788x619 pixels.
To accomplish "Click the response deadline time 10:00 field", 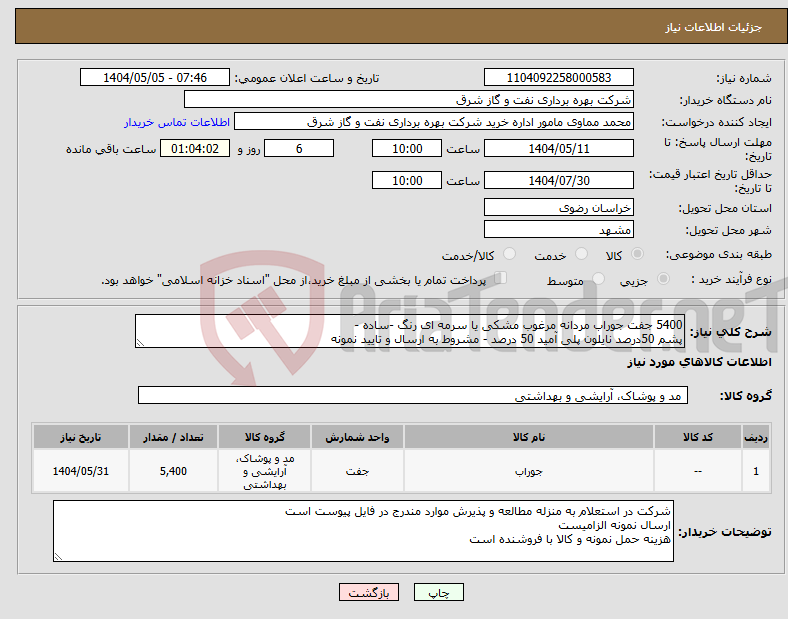I will (407, 149).
